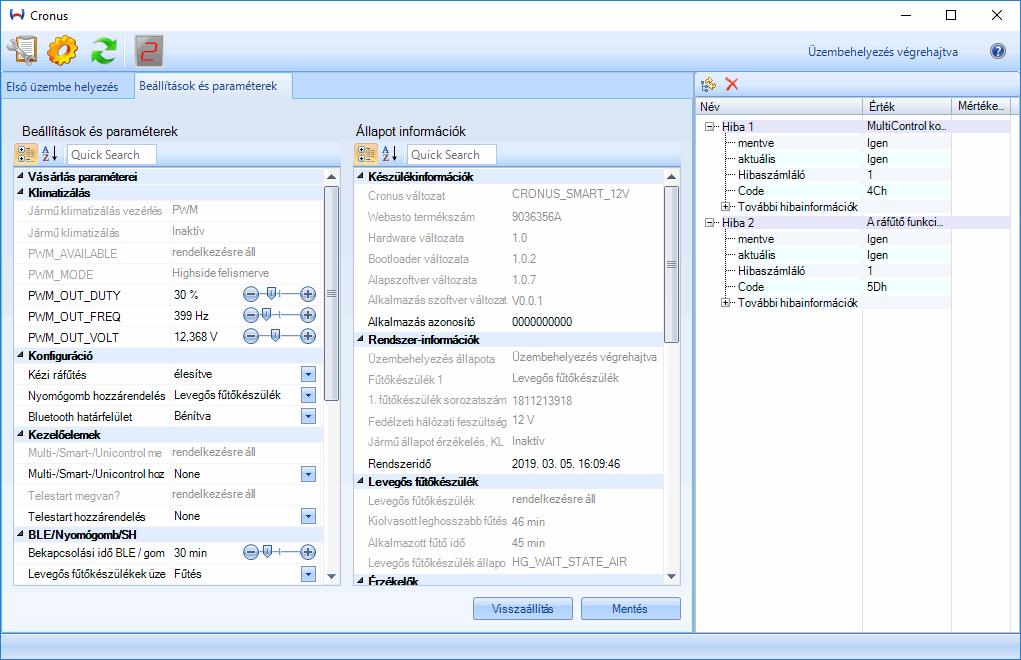Increase PWM_OUT_FREQ with plus button

(308, 316)
